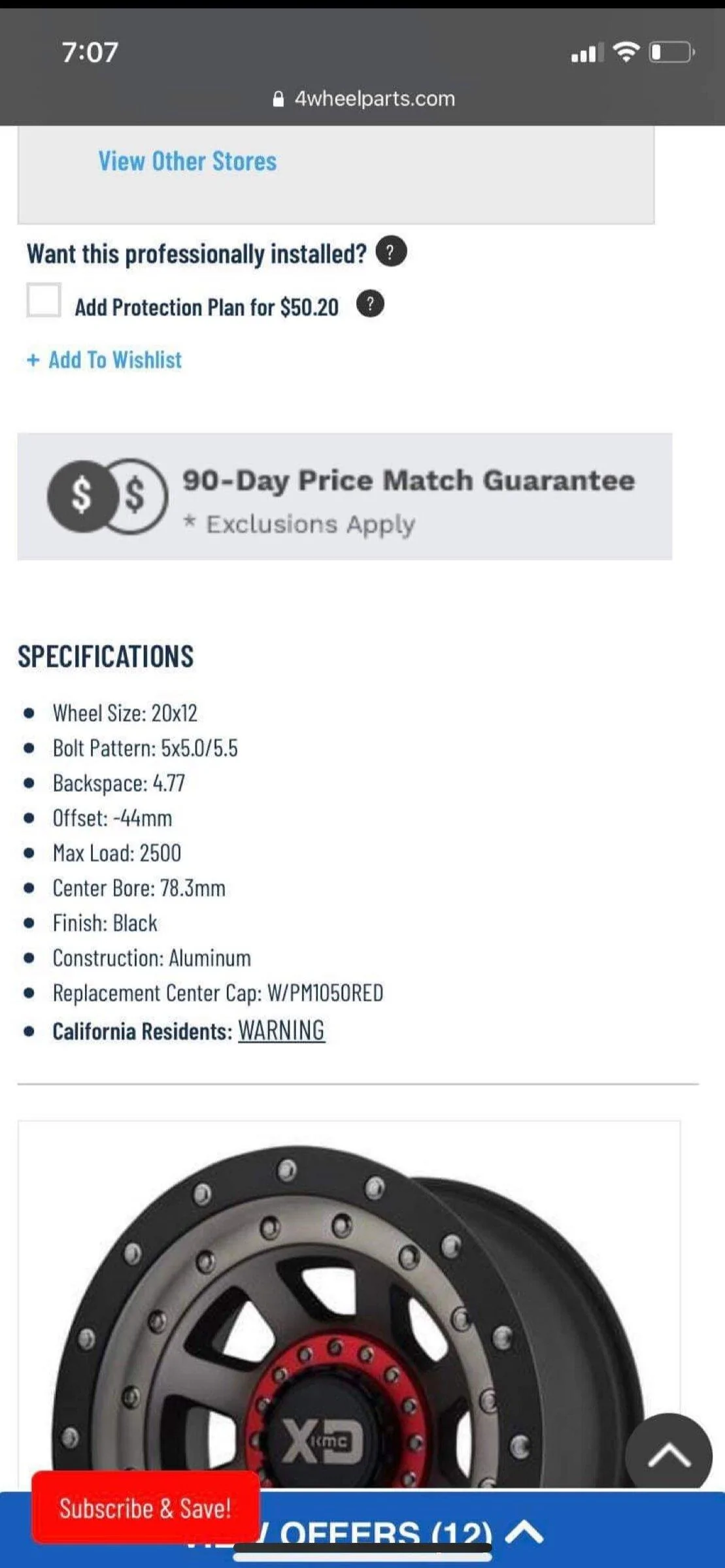Viewport: 725px width, 1568px height.
Task: Open the 90-Day Price Match Guarantee banner
Action: pos(345,497)
